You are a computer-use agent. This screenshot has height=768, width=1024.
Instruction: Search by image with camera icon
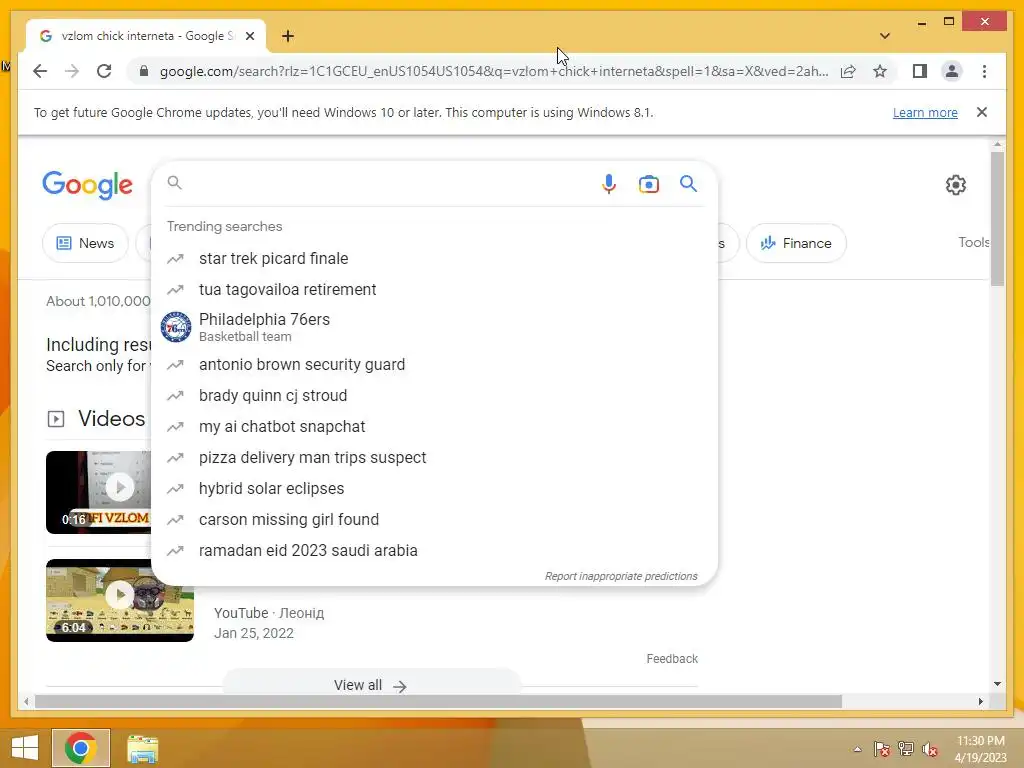[648, 184]
